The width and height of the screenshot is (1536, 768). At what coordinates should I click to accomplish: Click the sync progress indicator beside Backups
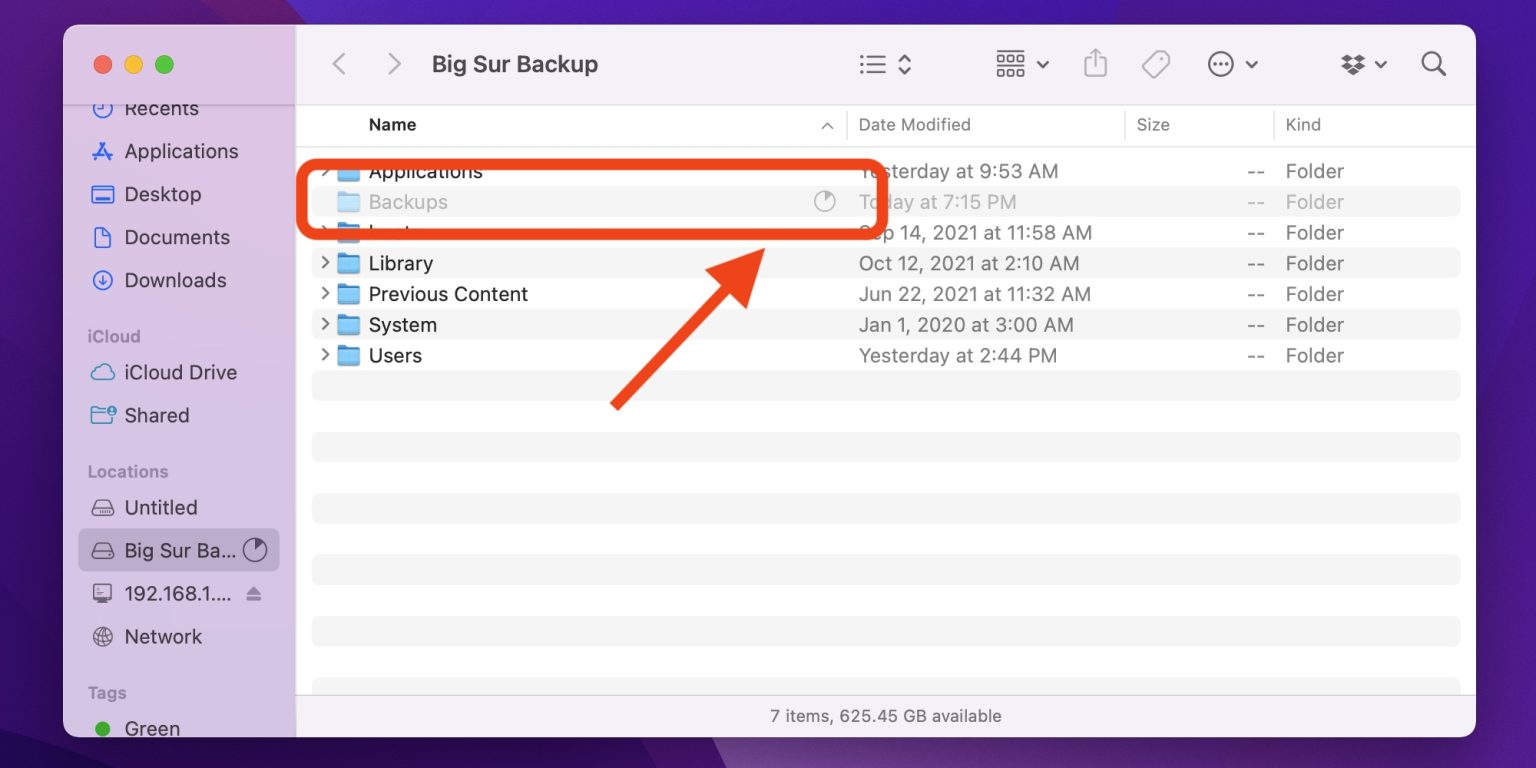825,202
